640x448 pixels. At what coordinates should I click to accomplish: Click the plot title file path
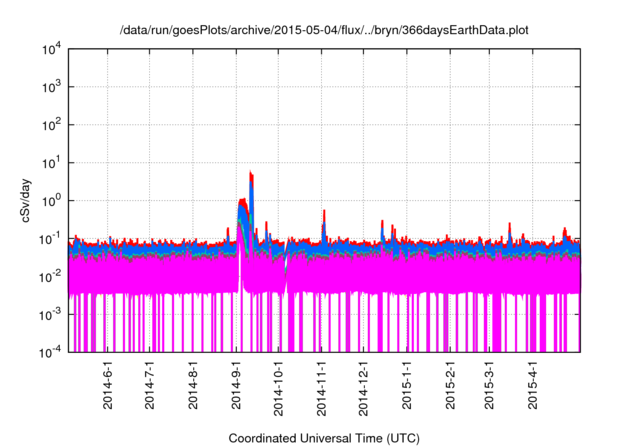(x=324, y=30)
